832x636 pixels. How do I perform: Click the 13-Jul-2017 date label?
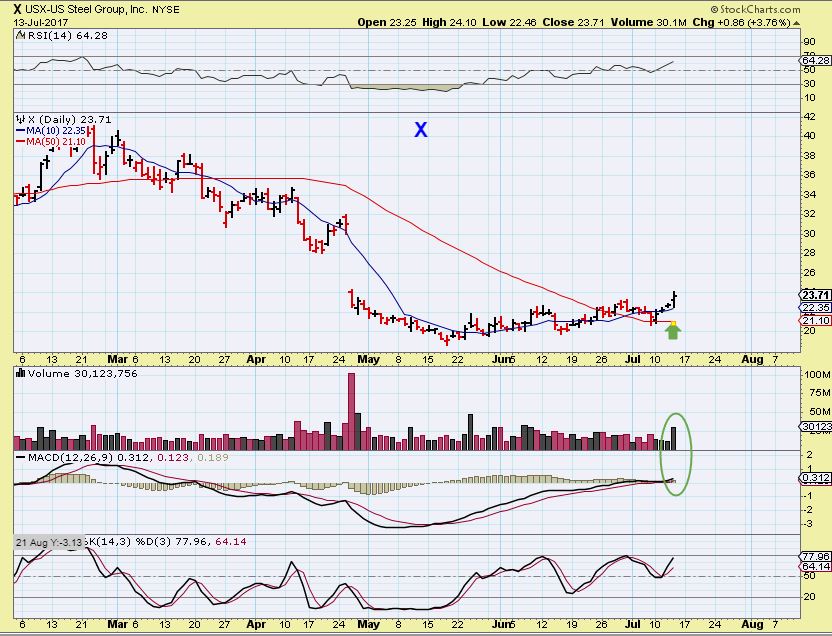41,22
